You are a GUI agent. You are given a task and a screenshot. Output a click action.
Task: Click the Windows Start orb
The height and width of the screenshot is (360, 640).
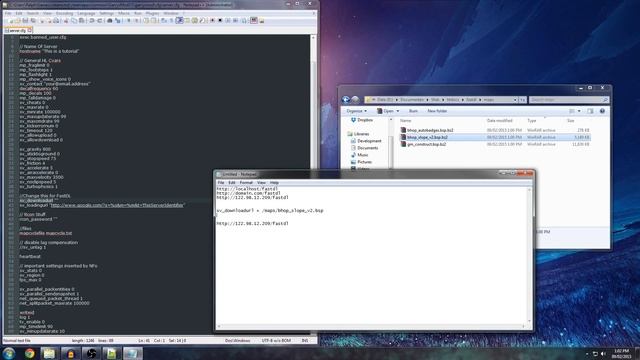[9, 353]
